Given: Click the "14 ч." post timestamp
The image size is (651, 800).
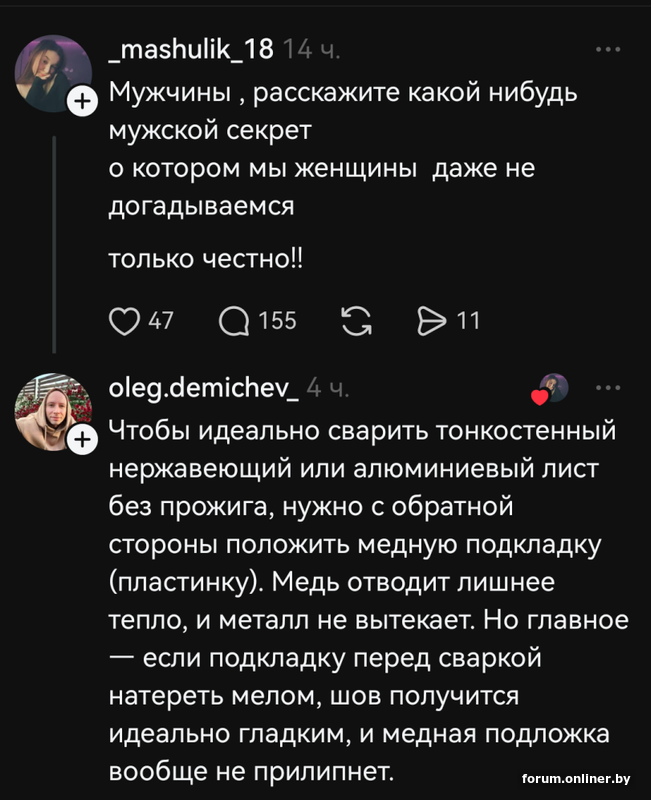Looking at the screenshot, I should (x=312, y=49).
